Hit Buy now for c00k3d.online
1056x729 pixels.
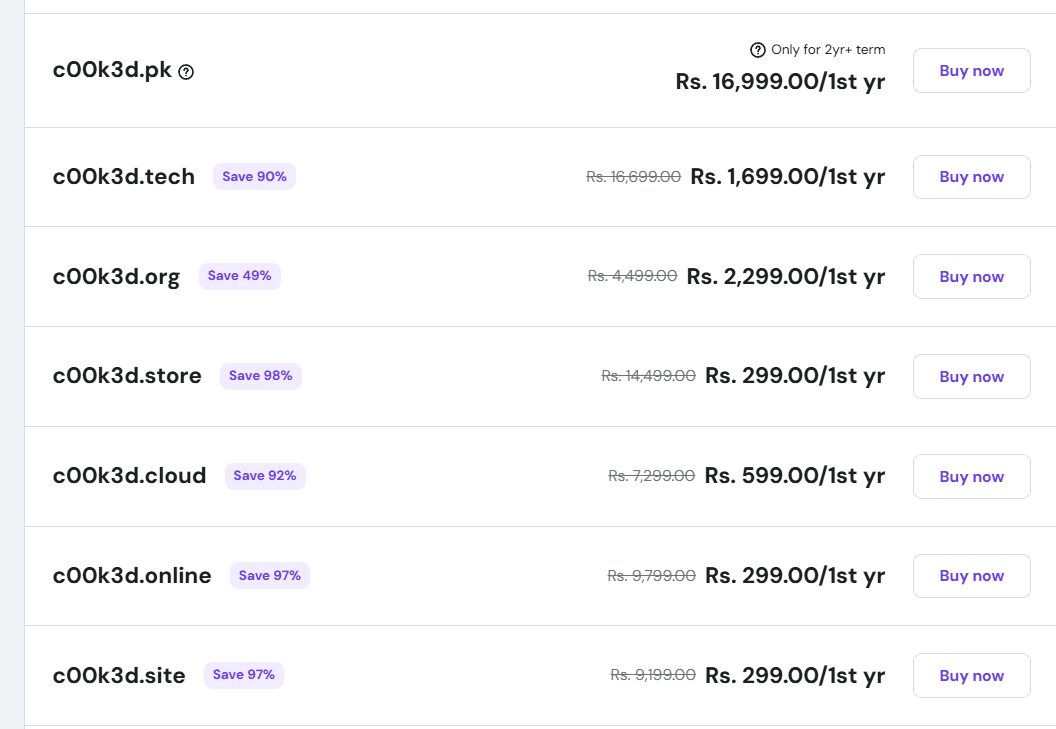click(971, 576)
